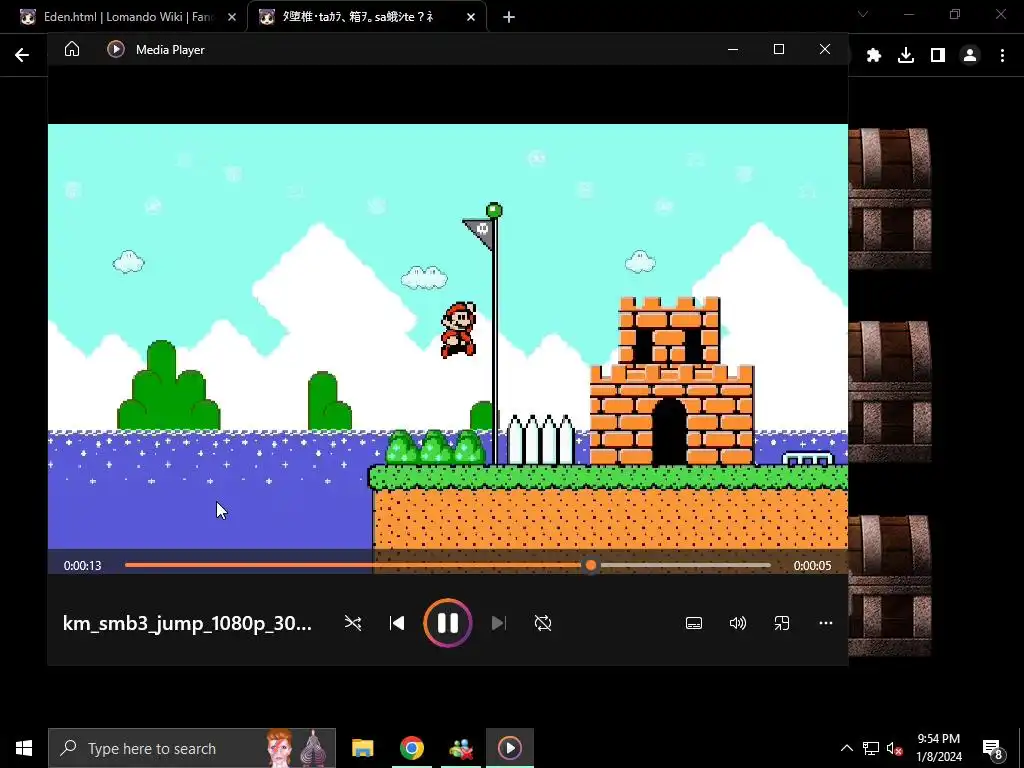Click the orange seek bar handle
The height and width of the screenshot is (768, 1024).
tap(590, 566)
